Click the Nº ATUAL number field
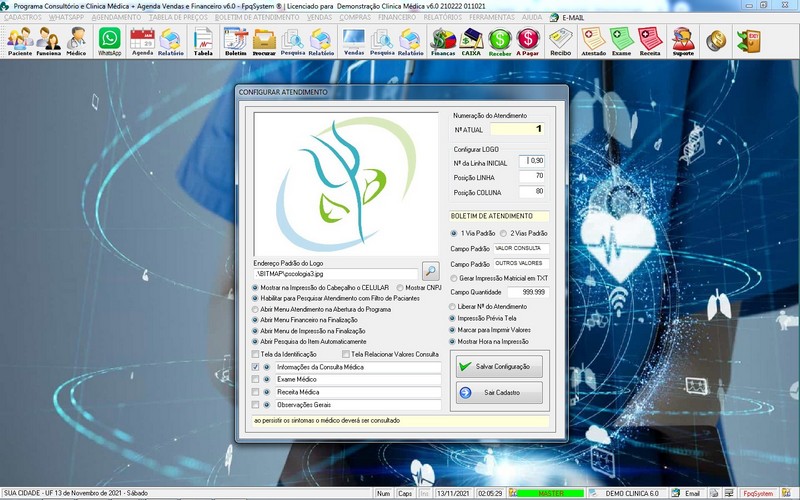Image resolution: width=800 pixels, height=500 pixels. pos(517,129)
